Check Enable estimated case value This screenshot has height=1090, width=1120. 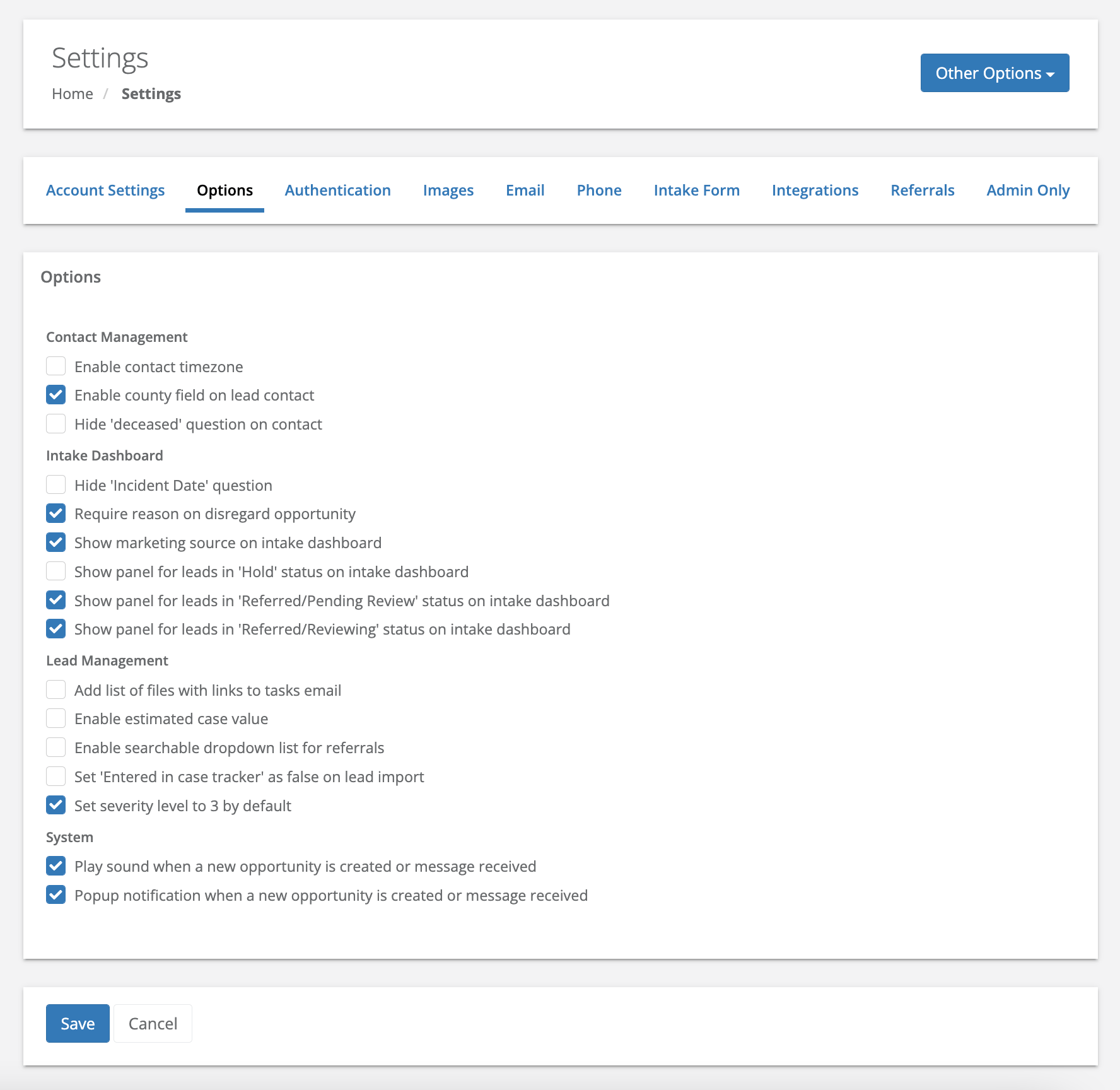pyautogui.click(x=56, y=718)
